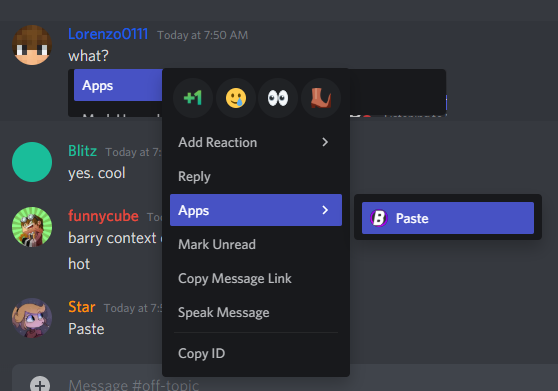The image size is (558, 391).
Task: Choose Speak Message option
Action: [x=256, y=312]
